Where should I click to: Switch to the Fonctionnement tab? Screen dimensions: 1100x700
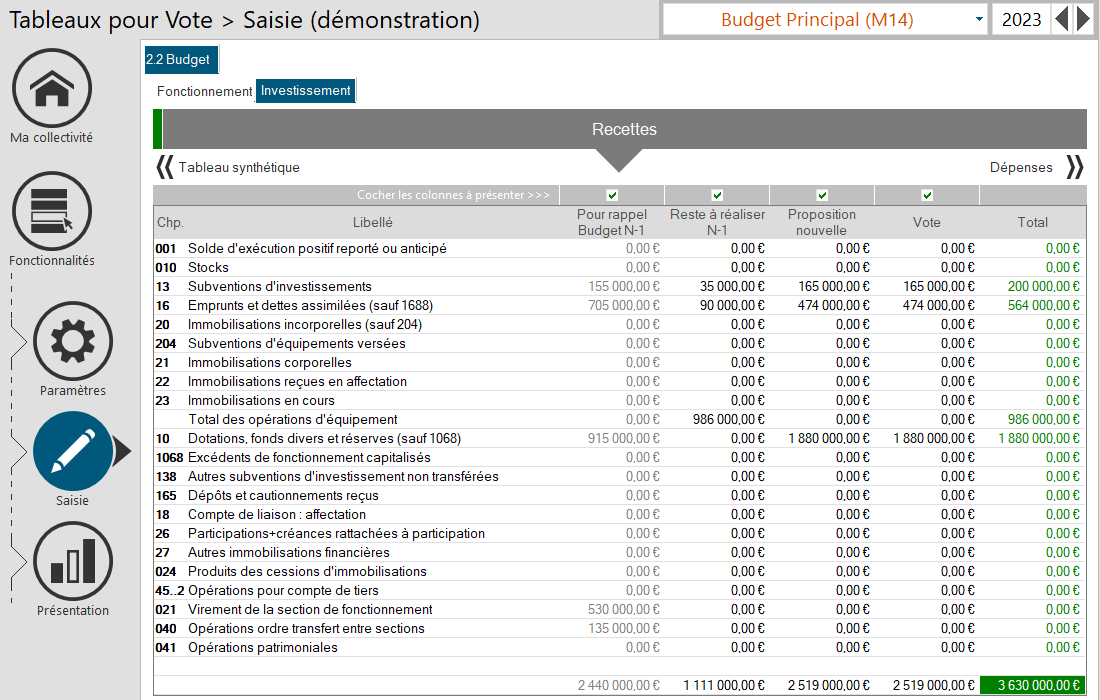pos(204,91)
